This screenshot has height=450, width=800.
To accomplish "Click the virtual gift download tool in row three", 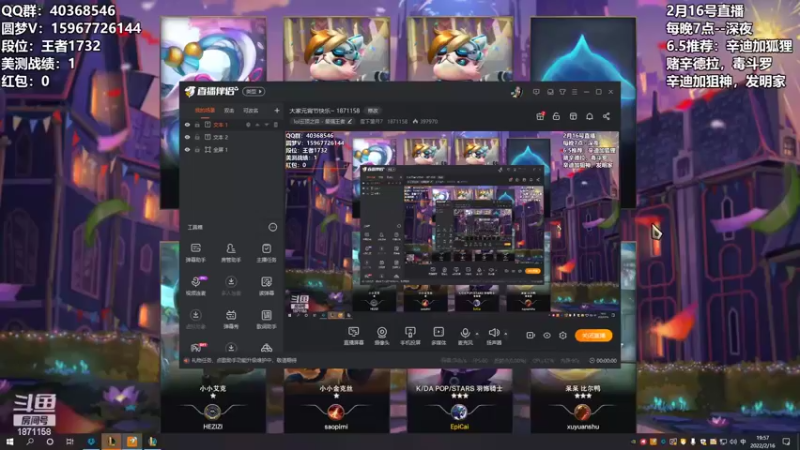I will pyautogui.click(x=195, y=319).
